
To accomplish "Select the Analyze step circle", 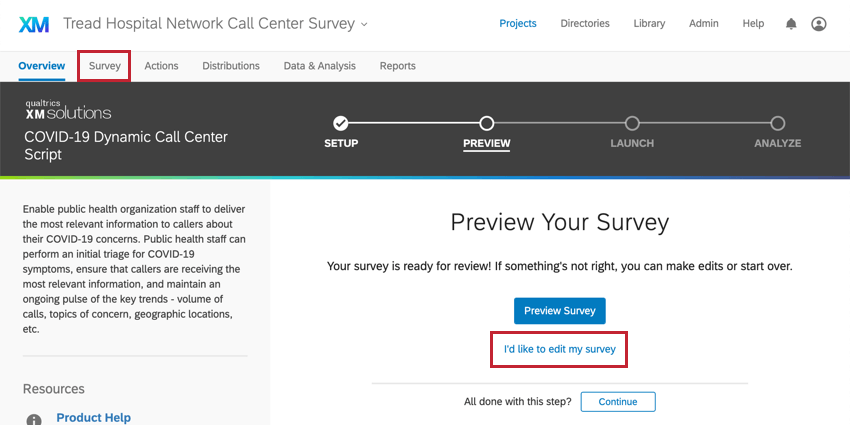I will (778, 124).
